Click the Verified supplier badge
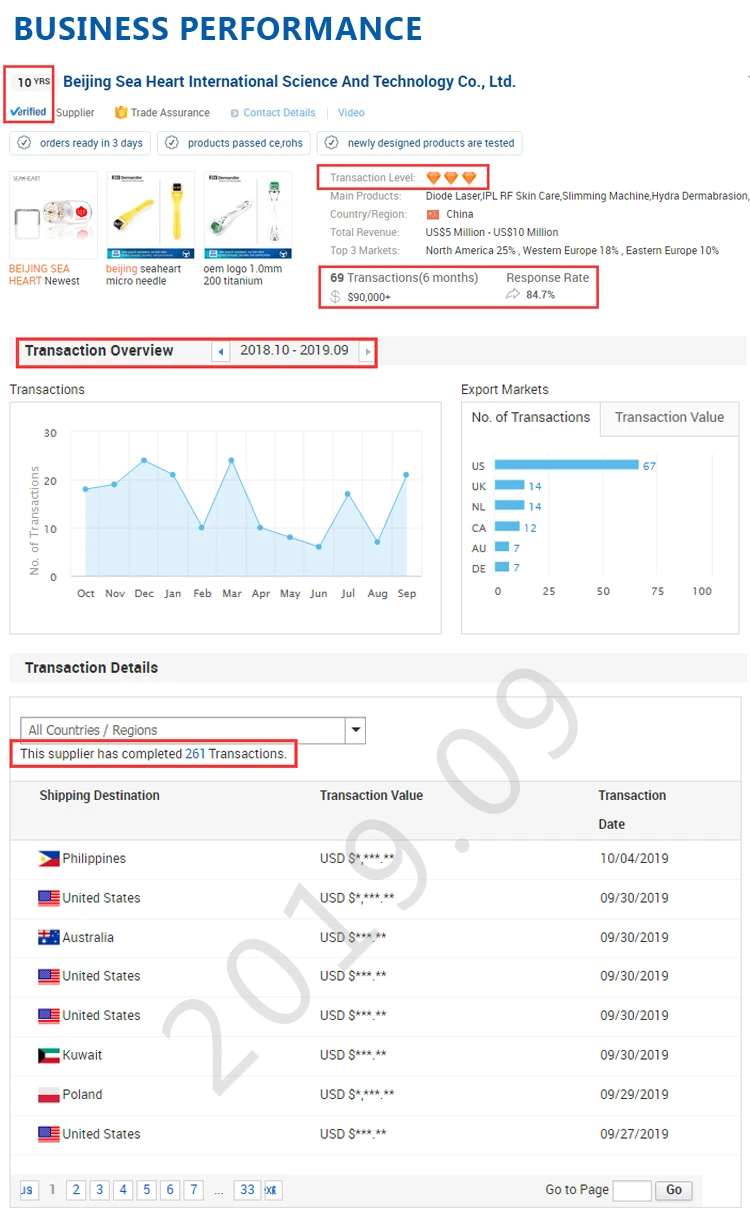750x1216 pixels. 28,112
